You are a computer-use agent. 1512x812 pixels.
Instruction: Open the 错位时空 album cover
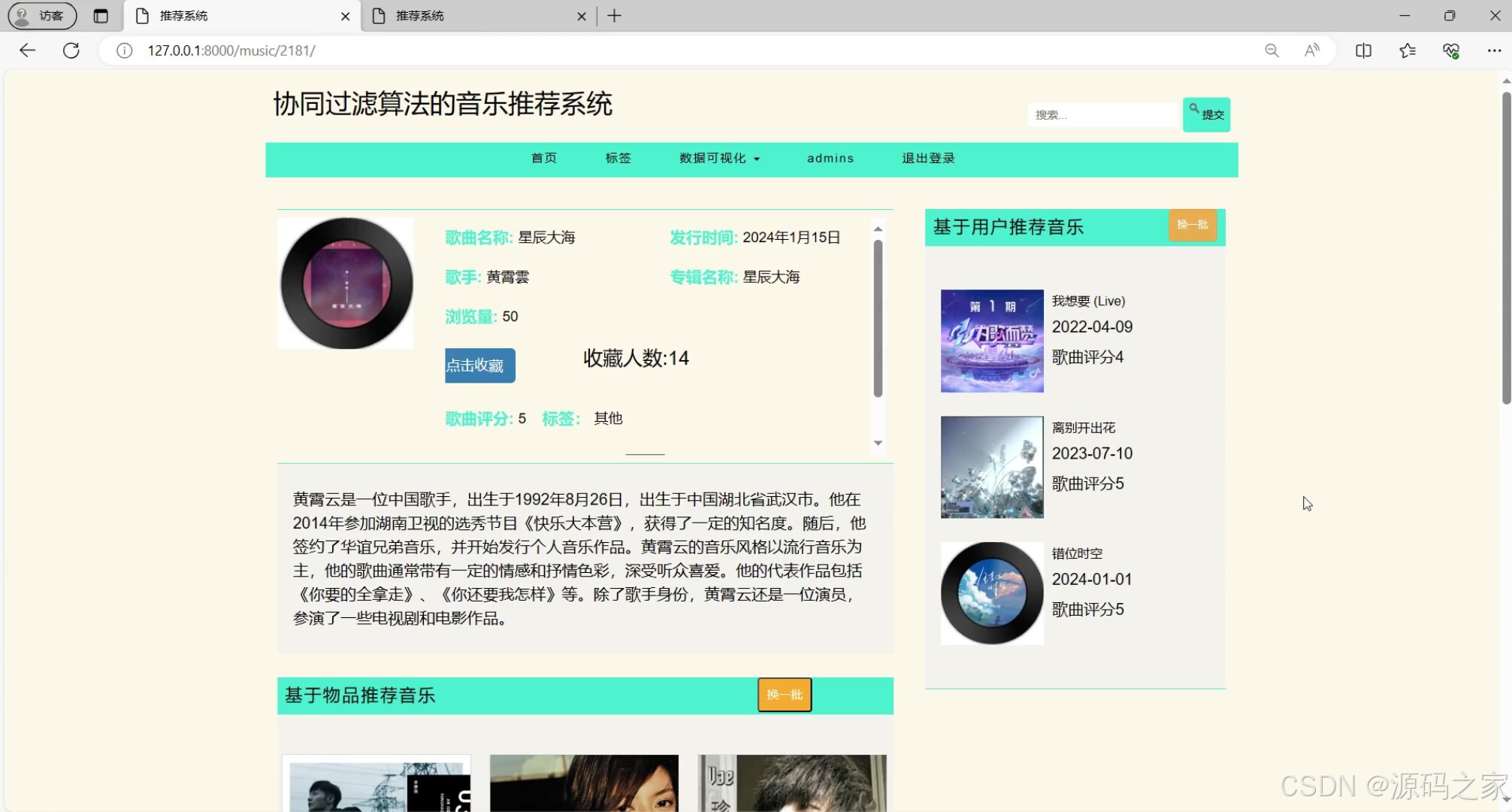pos(991,593)
